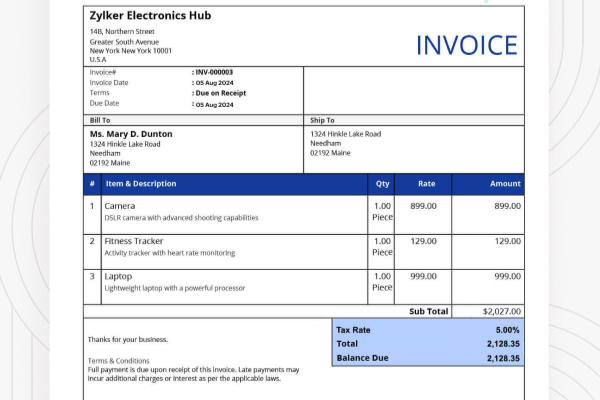The image size is (600, 400).
Task: Select the 5.00% tax rate value
Action: click(x=507, y=330)
